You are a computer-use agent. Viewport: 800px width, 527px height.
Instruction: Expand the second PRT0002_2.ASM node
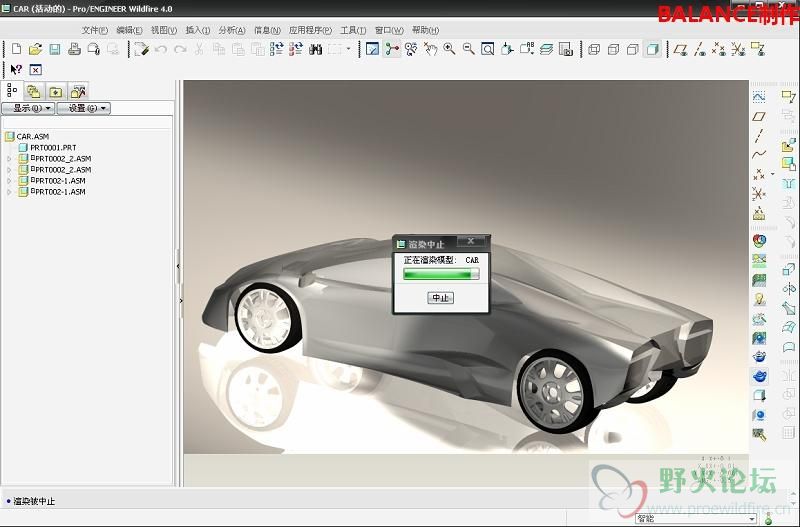point(9,170)
